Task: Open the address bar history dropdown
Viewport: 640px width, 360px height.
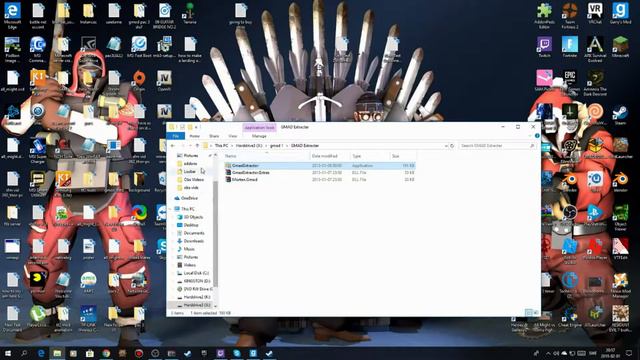Action: coord(446,146)
